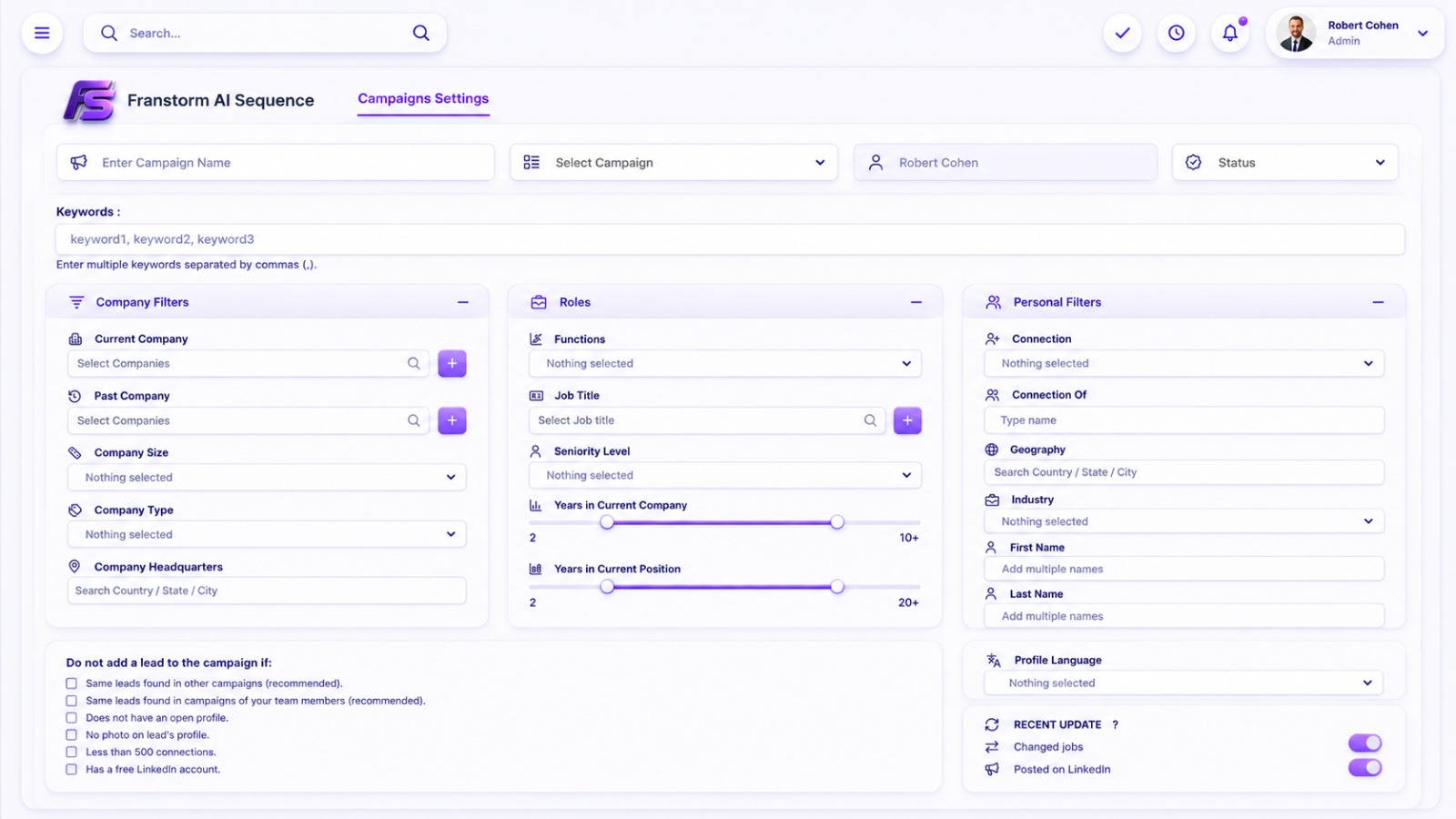Click the Enter Campaign Name field
Screen dimensions: 1456x819
point(276,162)
